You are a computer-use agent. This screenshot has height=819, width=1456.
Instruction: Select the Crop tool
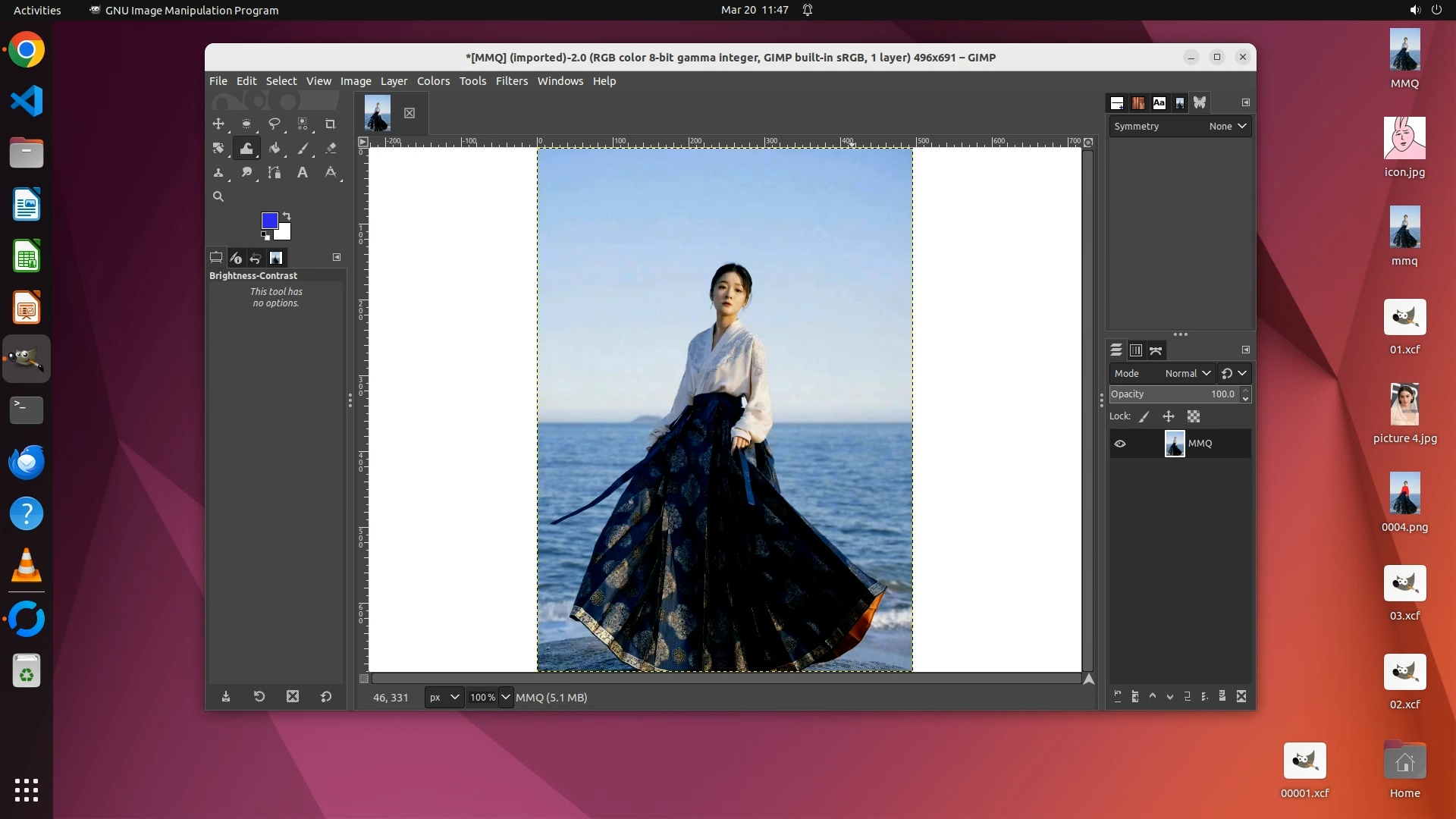pos(330,124)
